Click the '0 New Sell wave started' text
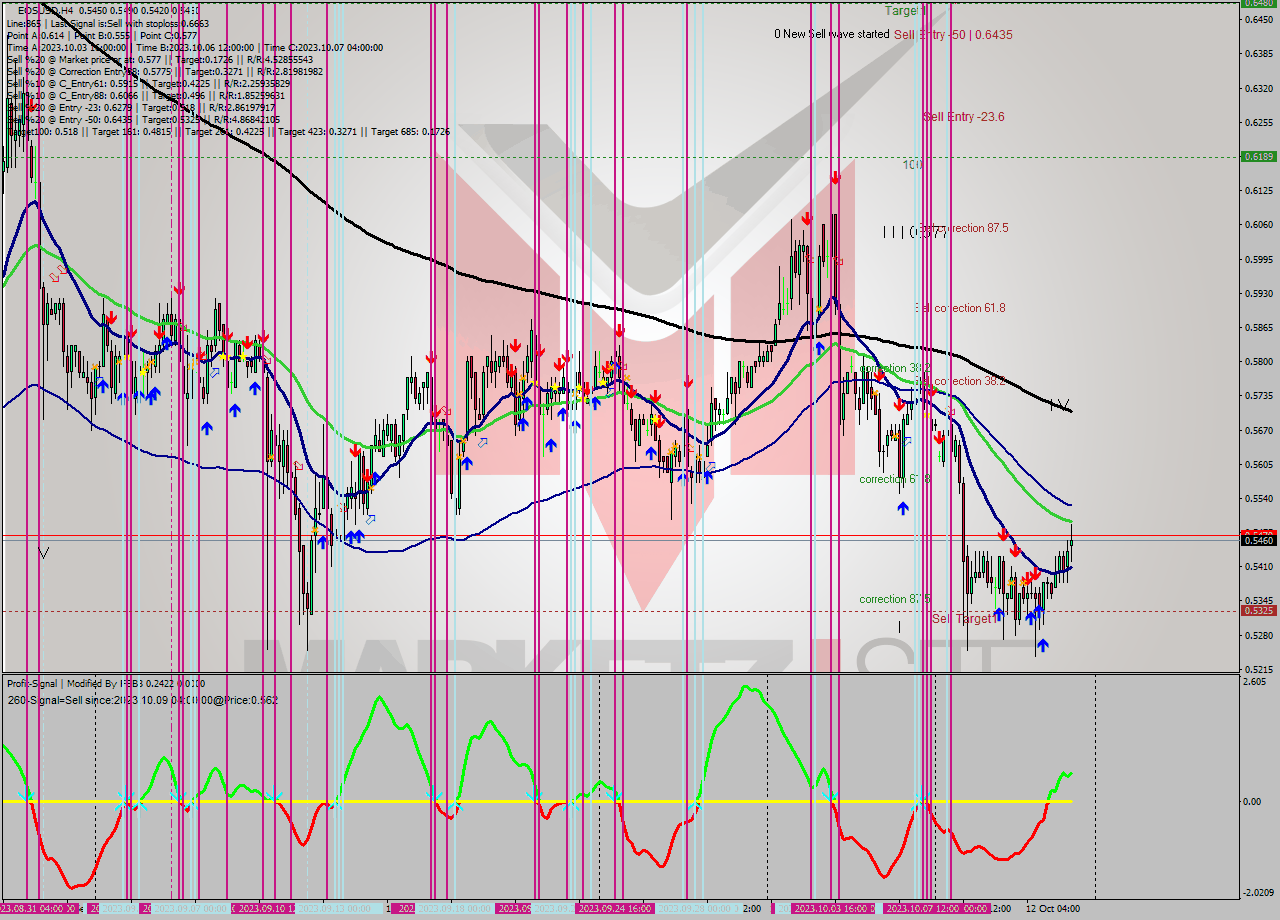The image size is (1280, 920). tap(831, 34)
